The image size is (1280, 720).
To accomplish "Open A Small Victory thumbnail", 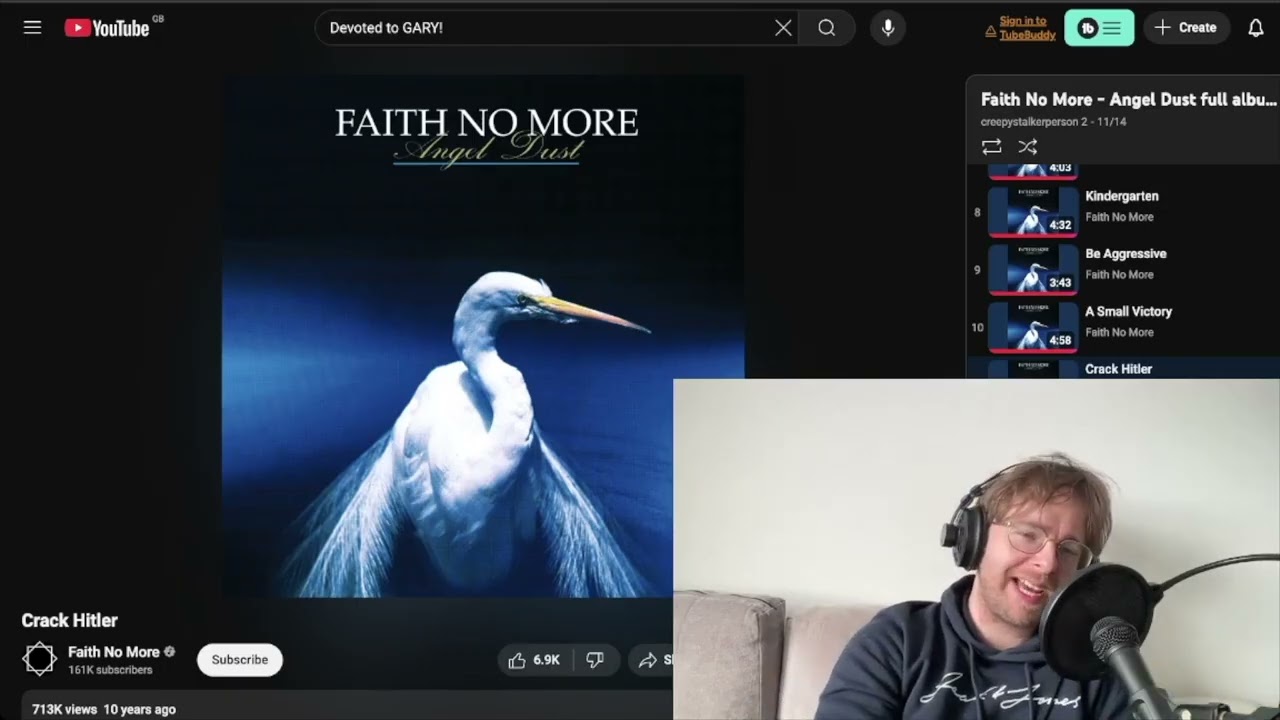I will point(1033,328).
